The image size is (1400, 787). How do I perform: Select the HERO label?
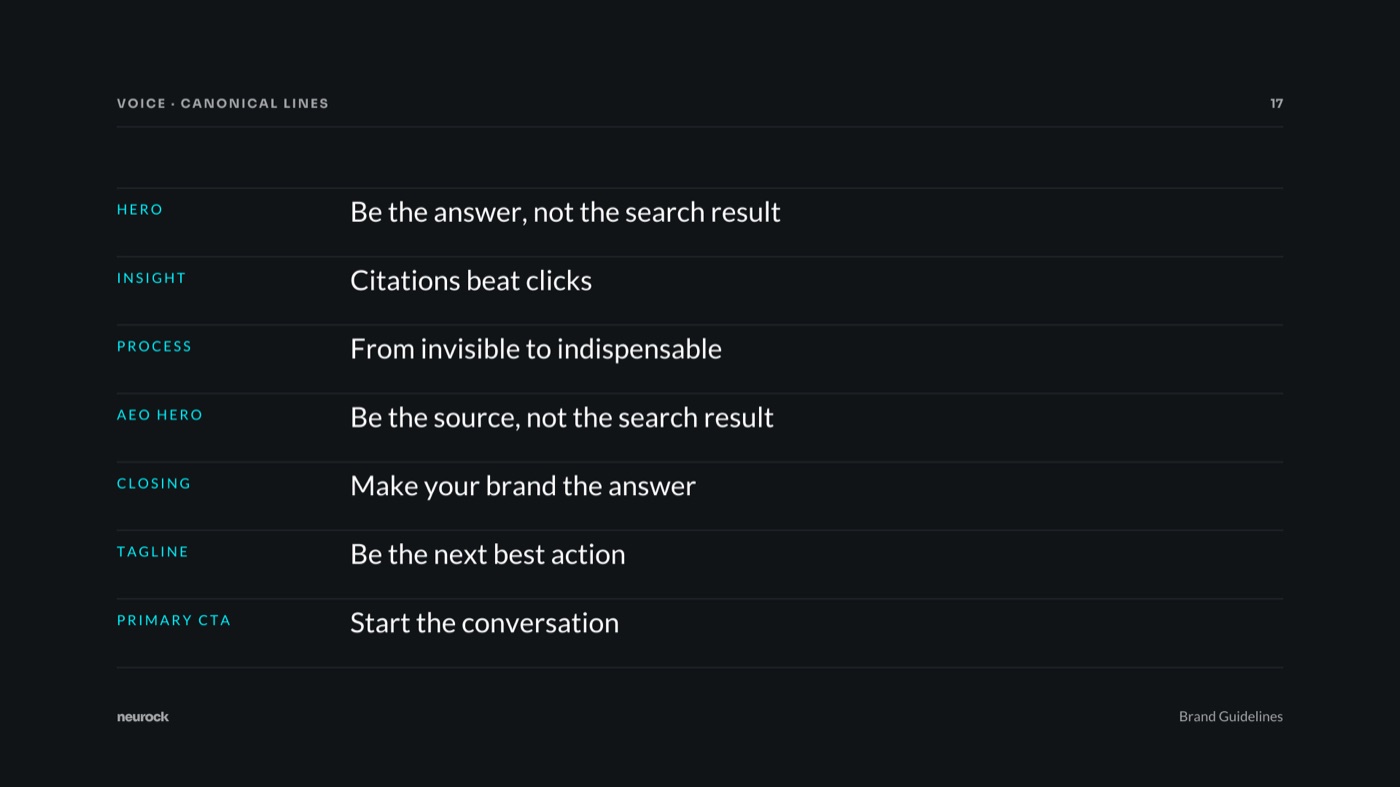(x=140, y=209)
